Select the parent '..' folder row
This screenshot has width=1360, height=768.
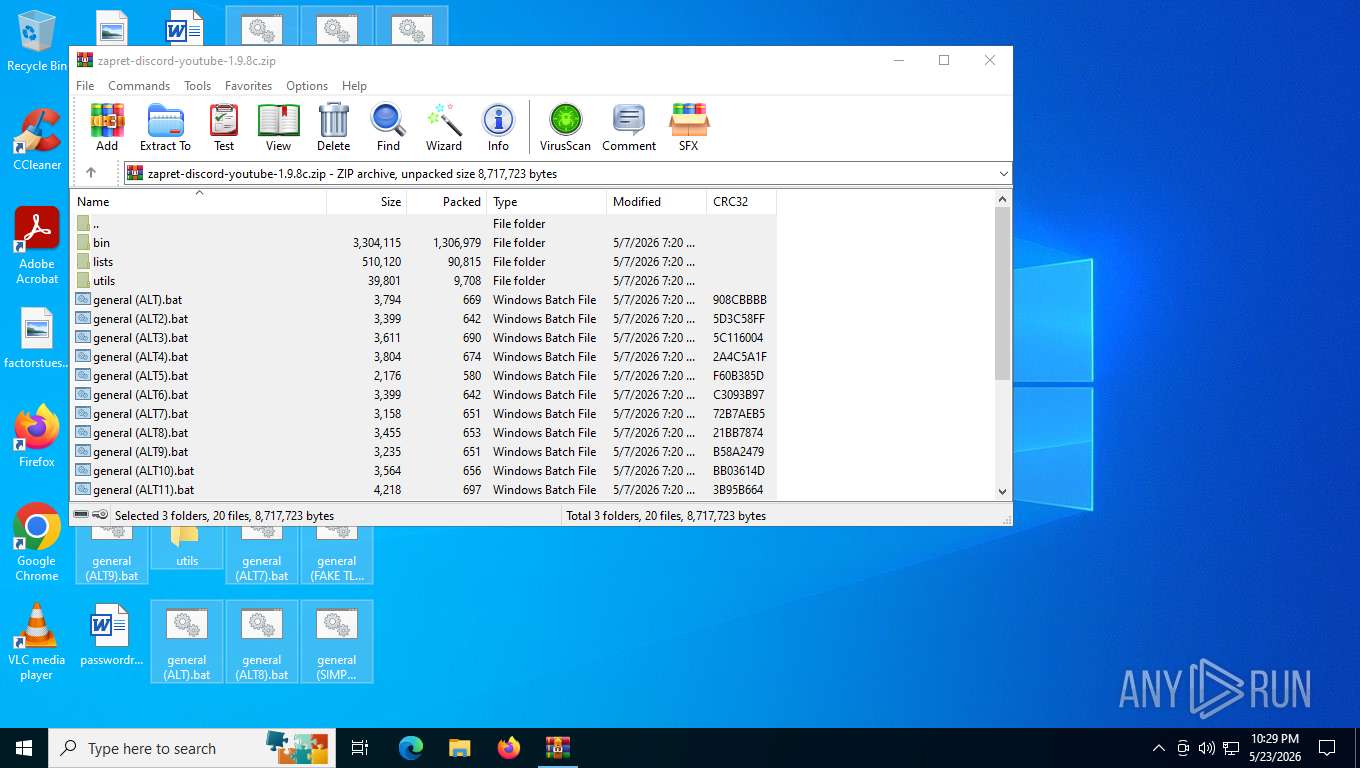coord(423,224)
